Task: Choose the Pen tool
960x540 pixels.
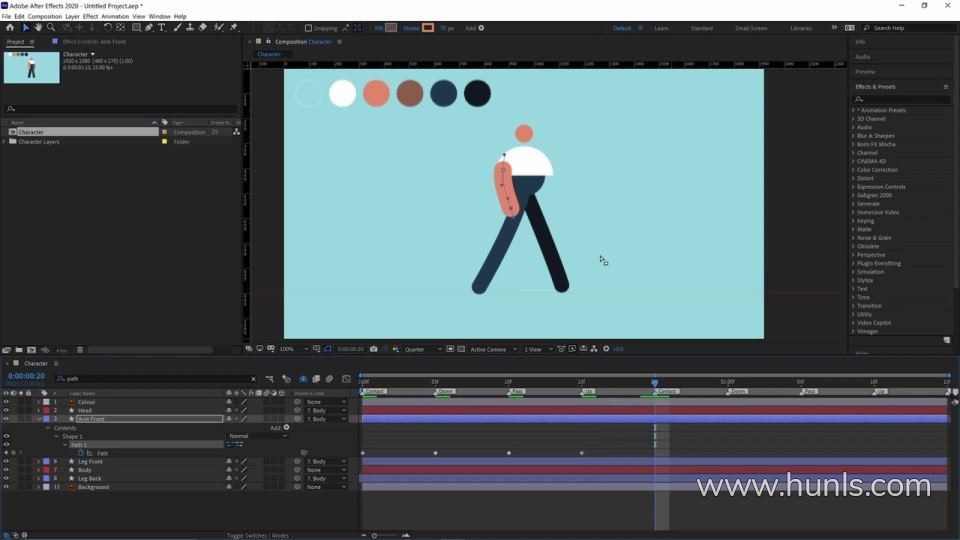Action: pos(148,28)
